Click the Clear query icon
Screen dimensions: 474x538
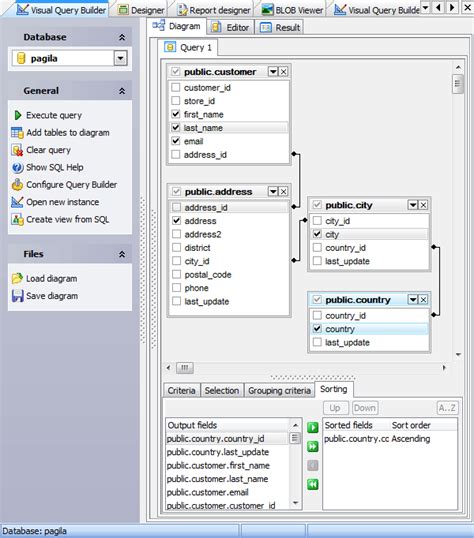click(x=17, y=150)
